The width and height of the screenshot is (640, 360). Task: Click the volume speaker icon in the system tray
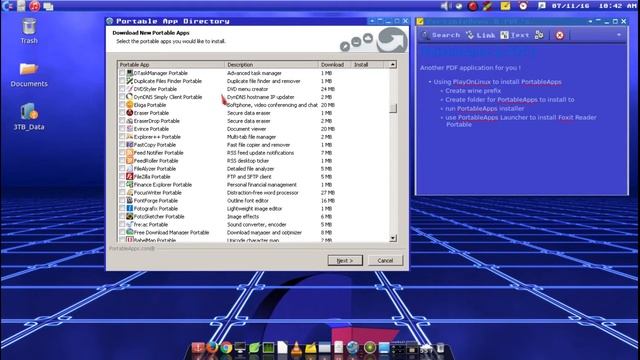point(445,6)
